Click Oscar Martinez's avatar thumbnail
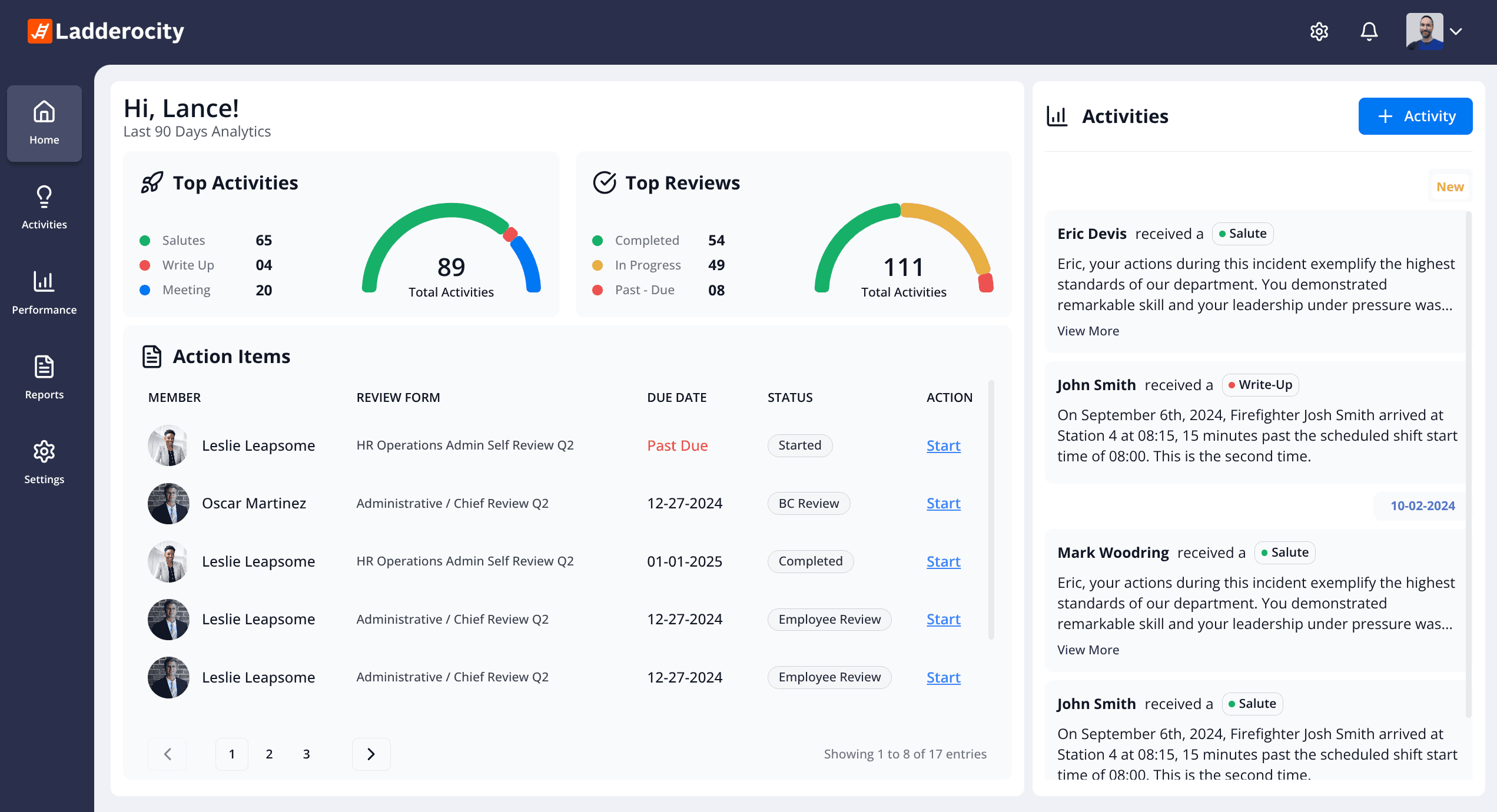The image size is (1497, 812). coord(168,504)
